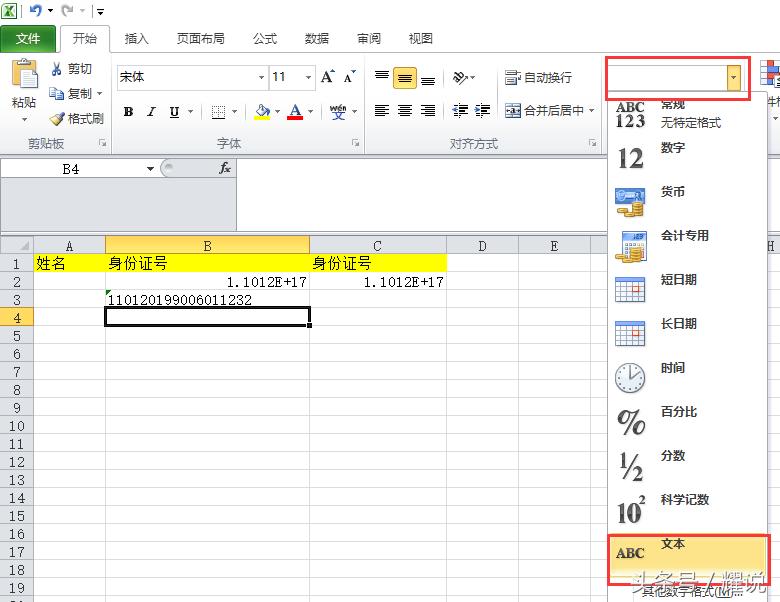Toggle Underline formatting

174,112
